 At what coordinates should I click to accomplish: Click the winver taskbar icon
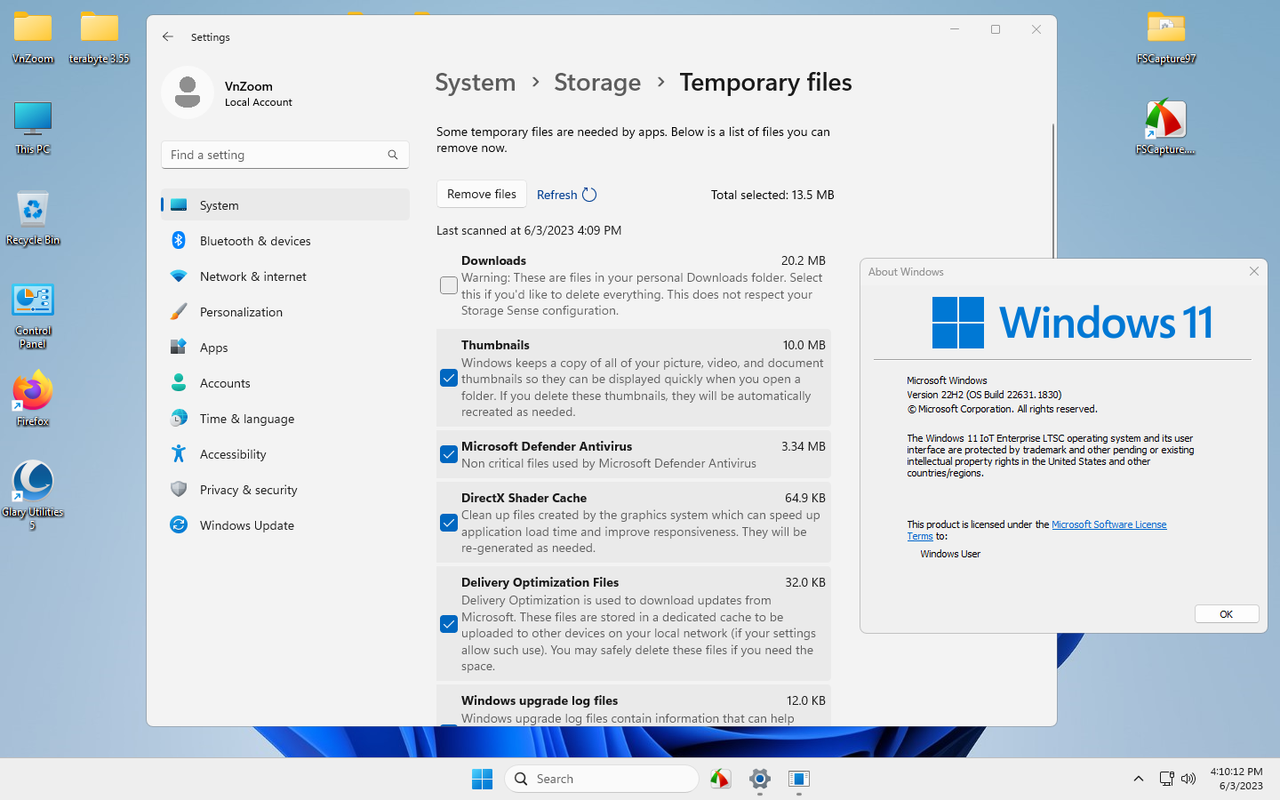[798, 778]
